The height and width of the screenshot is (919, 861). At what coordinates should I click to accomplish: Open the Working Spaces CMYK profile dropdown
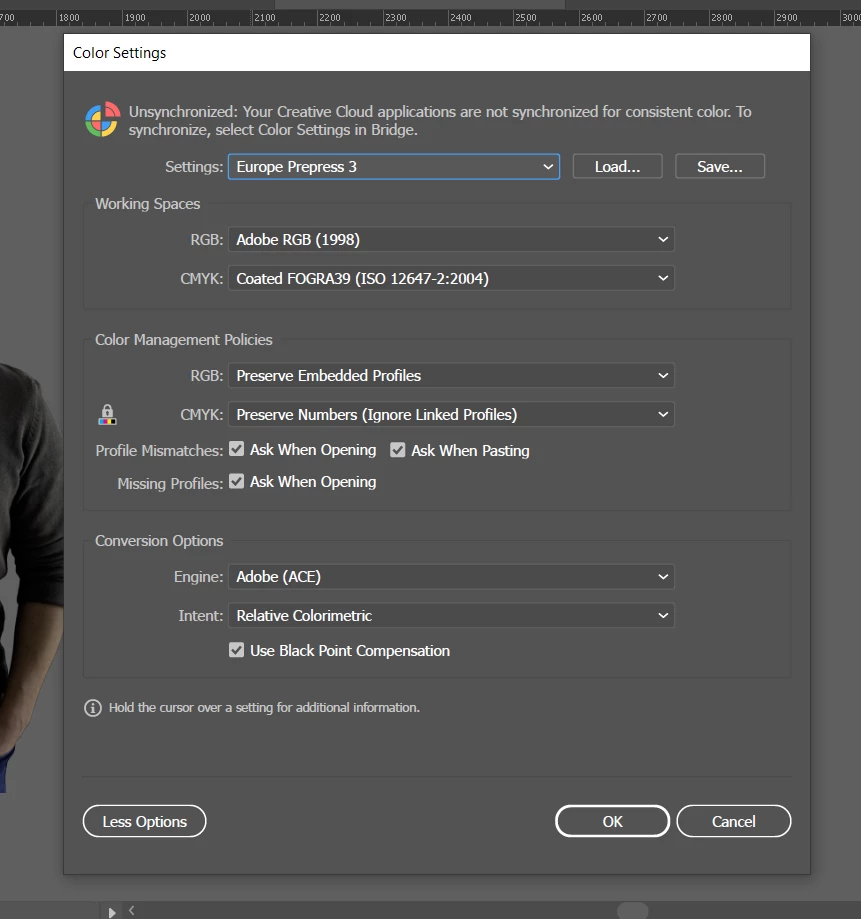tap(451, 278)
